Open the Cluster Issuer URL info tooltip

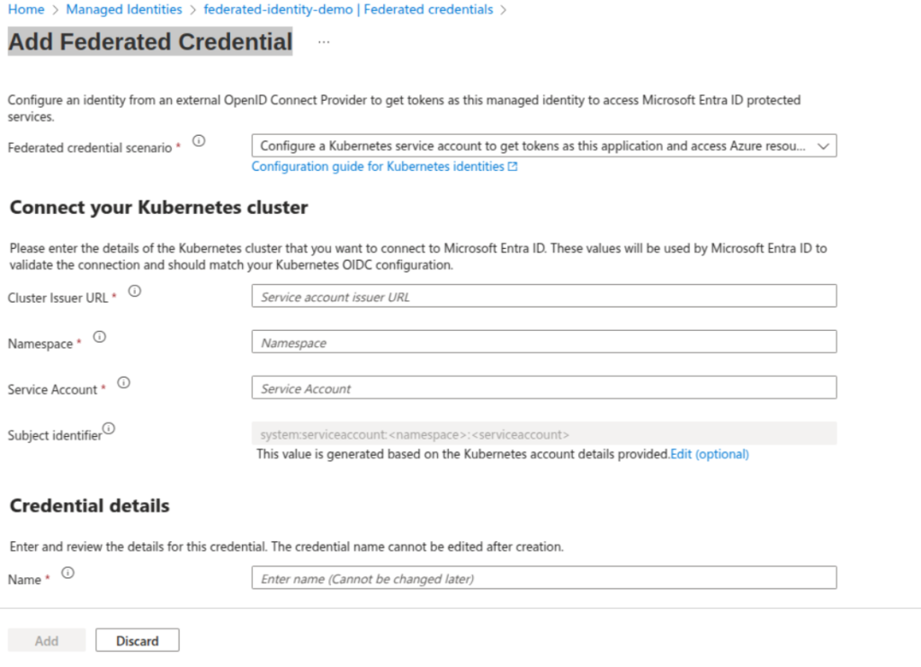pos(135,289)
